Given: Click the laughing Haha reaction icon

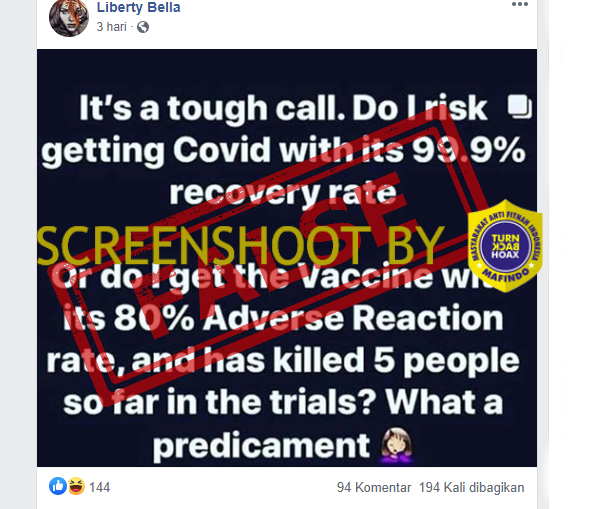Looking at the screenshot, I should [76, 486].
